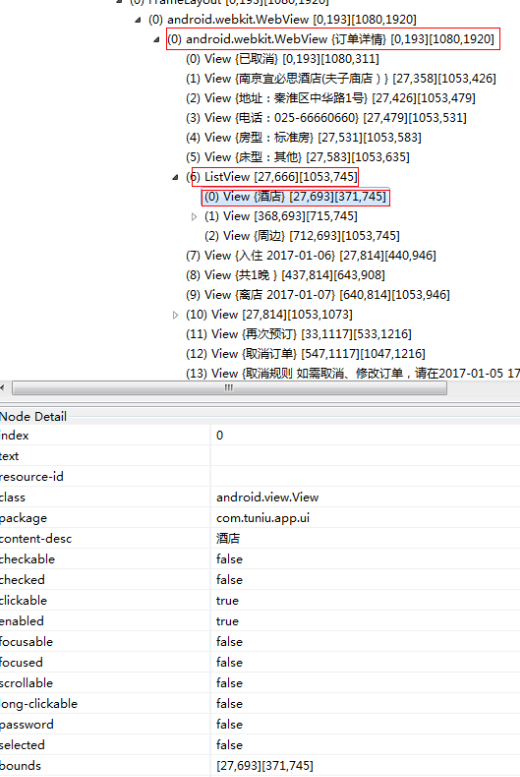This screenshot has height=777, width=520.
Task: Click the package property label
Action: (23, 518)
